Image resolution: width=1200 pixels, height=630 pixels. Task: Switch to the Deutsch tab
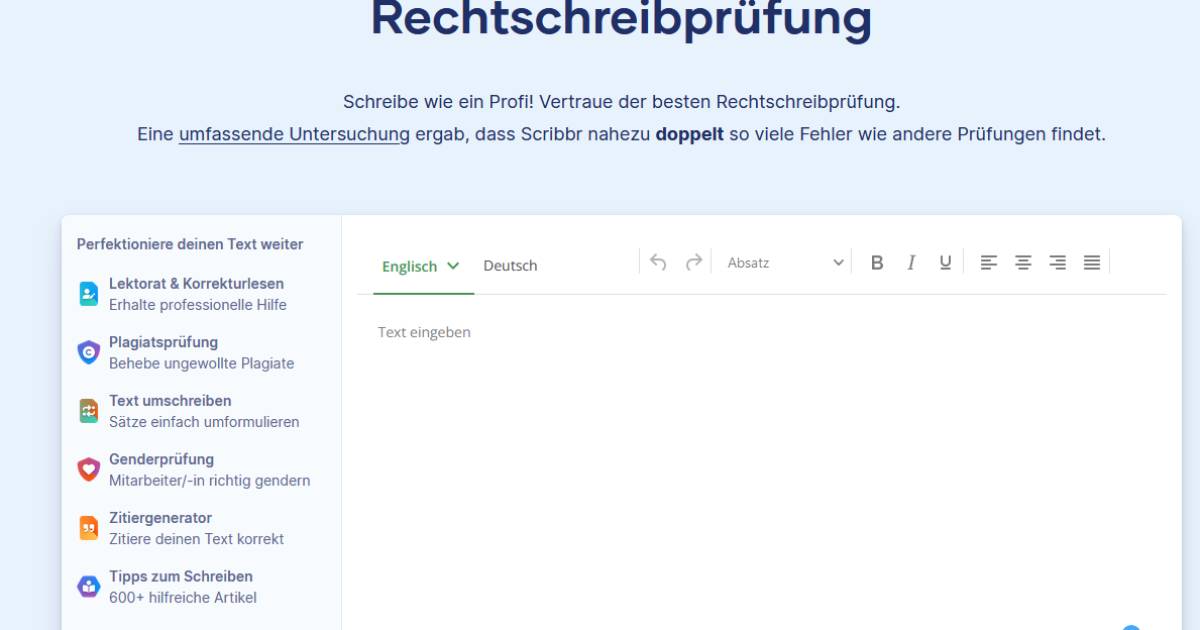[510, 266]
